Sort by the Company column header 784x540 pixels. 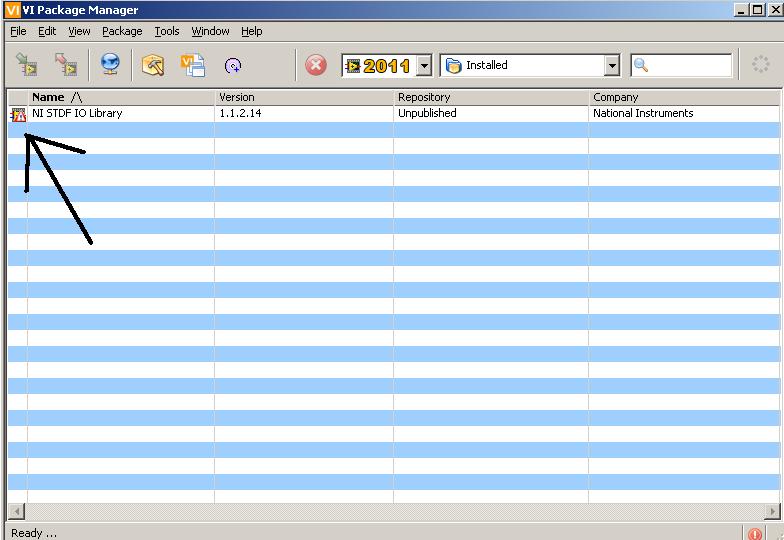pyautogui.click(x=684, y=97)
